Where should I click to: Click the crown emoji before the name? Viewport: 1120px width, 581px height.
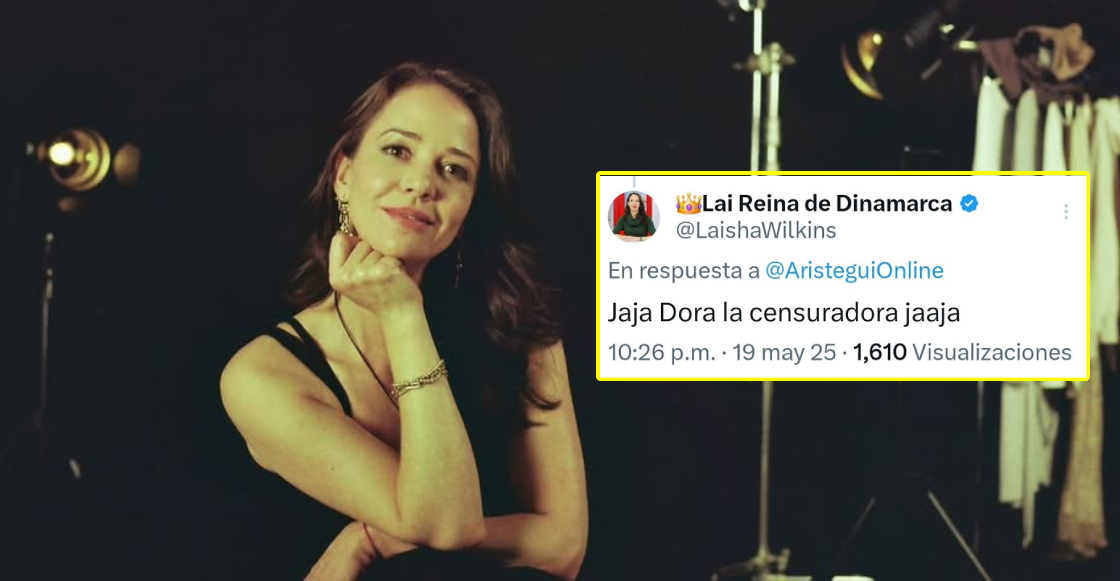688,204
